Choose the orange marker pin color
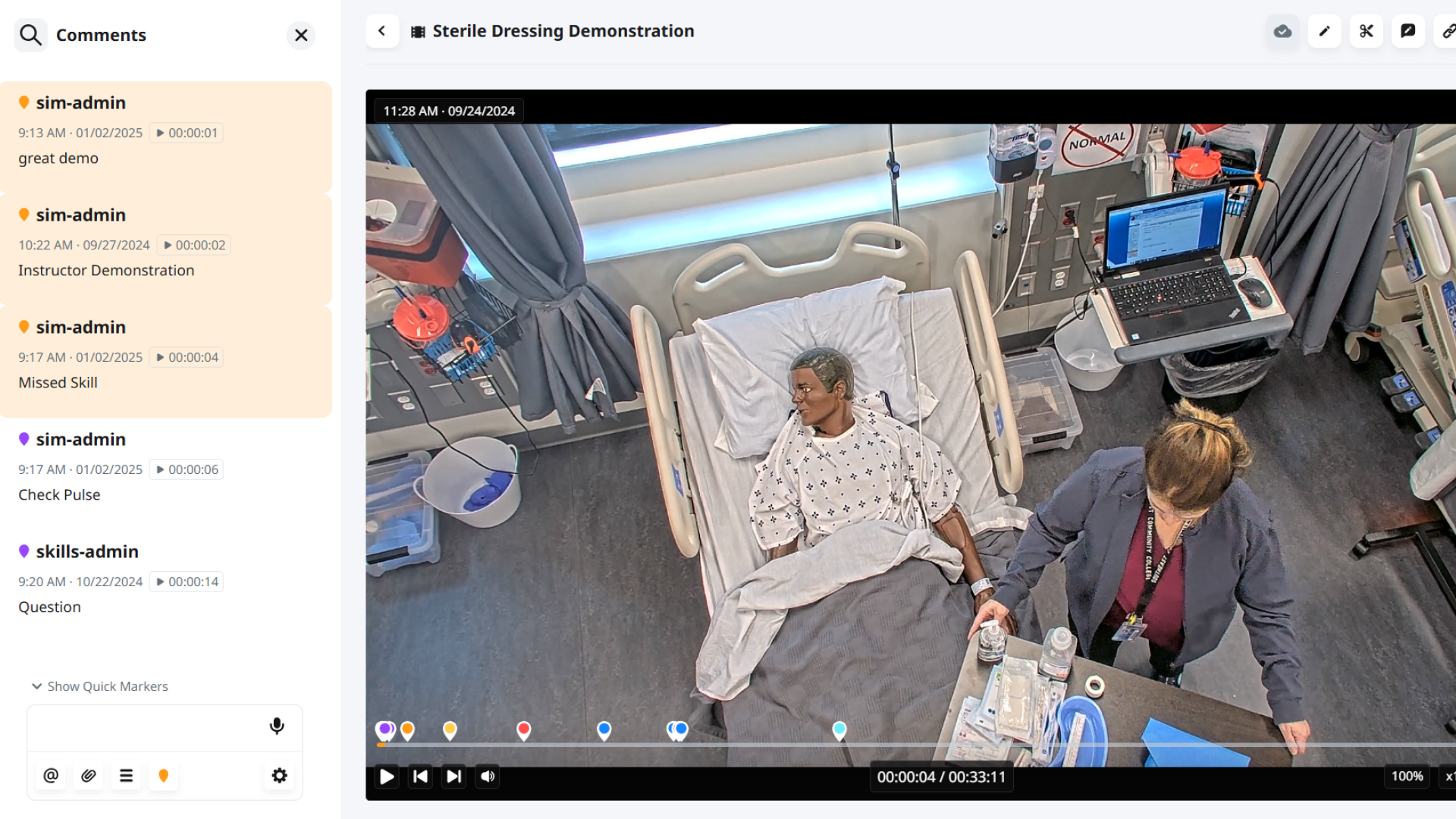 (163, 776)
